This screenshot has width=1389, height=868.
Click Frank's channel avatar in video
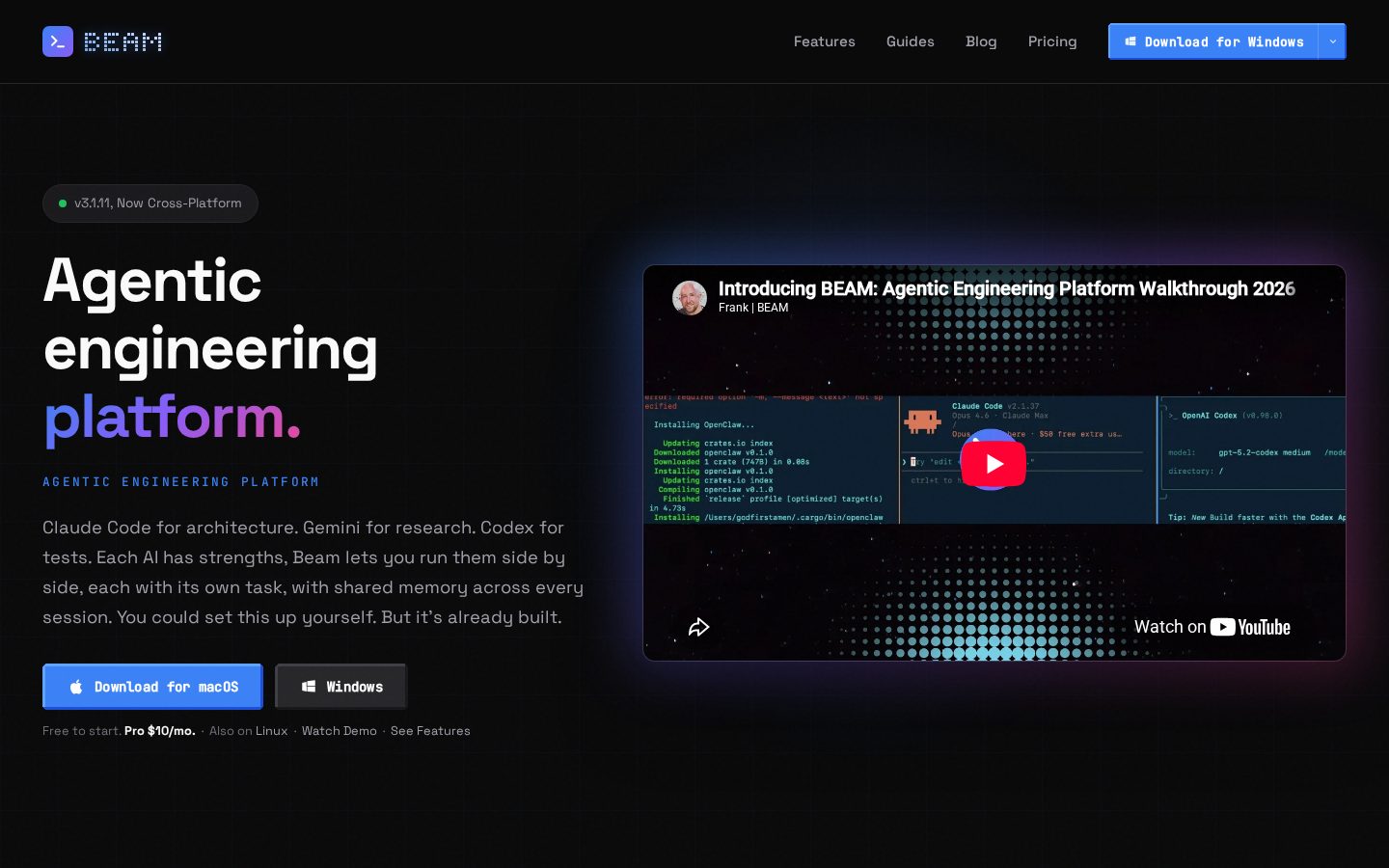coord(690,298)
